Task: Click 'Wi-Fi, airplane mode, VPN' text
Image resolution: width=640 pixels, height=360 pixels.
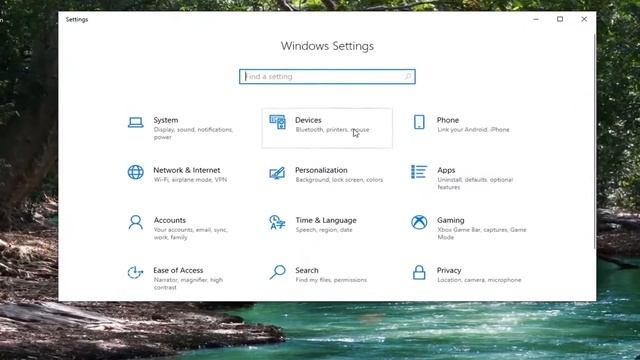Action: click(x=190, y=180)
